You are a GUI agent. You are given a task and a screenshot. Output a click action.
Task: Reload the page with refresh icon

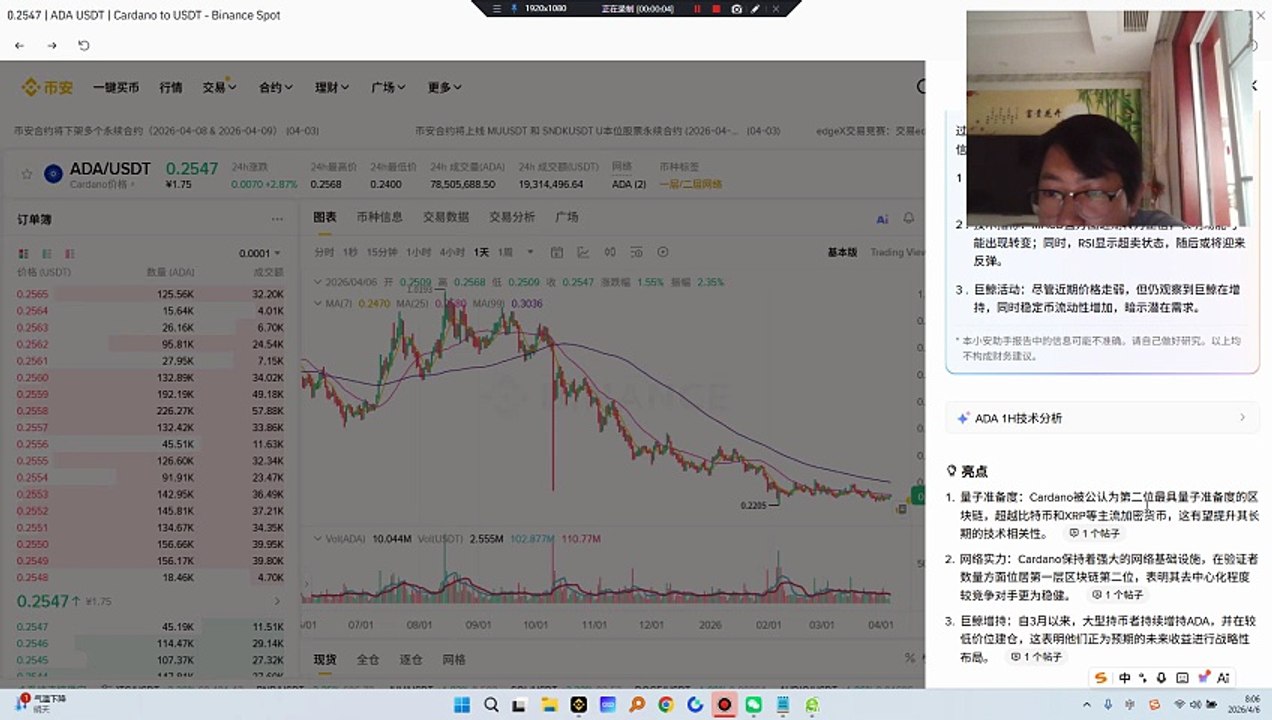84,46
